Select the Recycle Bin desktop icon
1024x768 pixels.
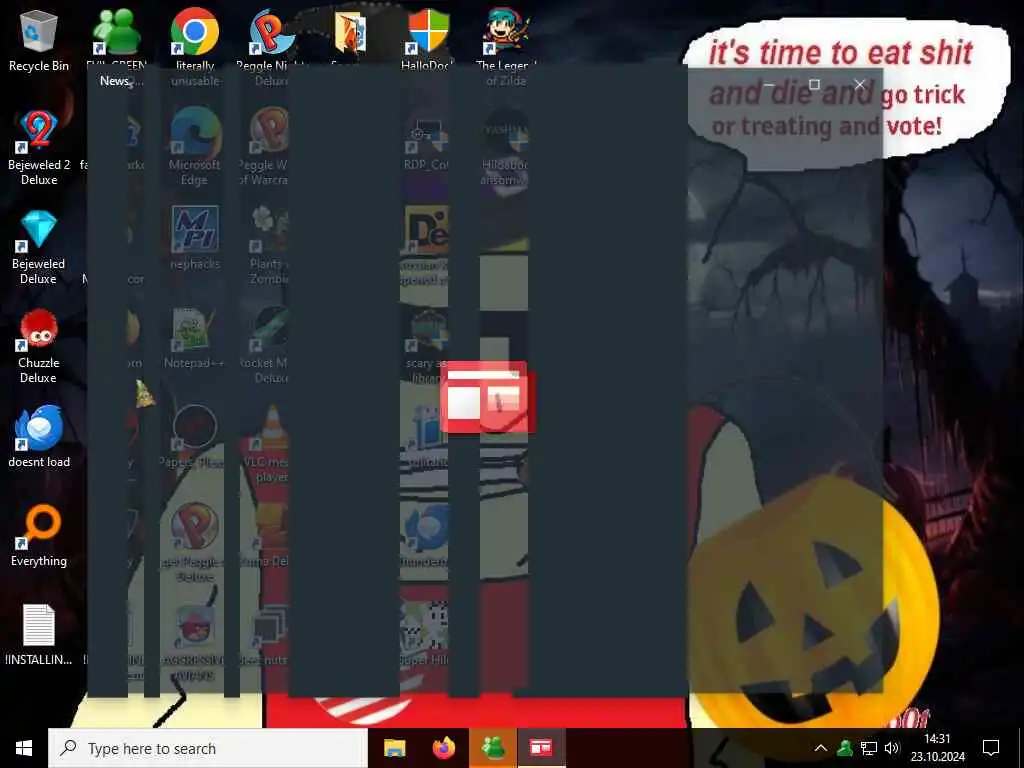[x=39, y=40]
